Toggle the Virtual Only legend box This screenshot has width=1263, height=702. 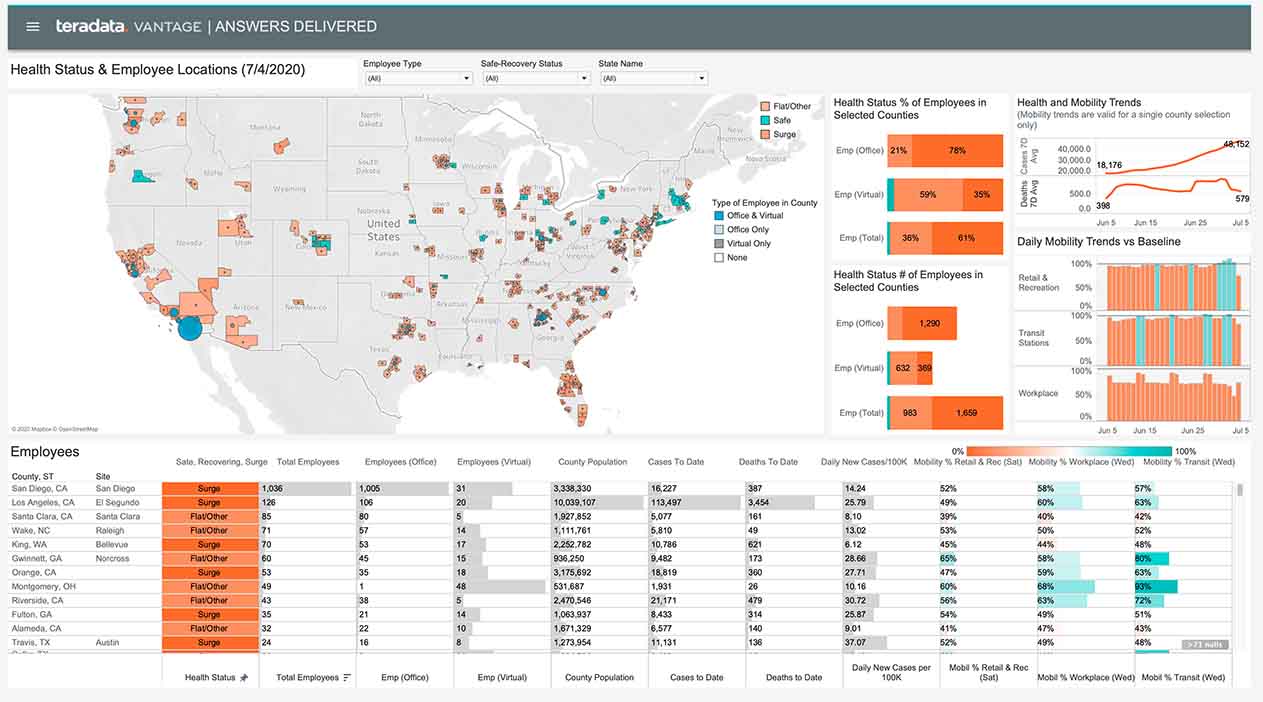[718, 244]
